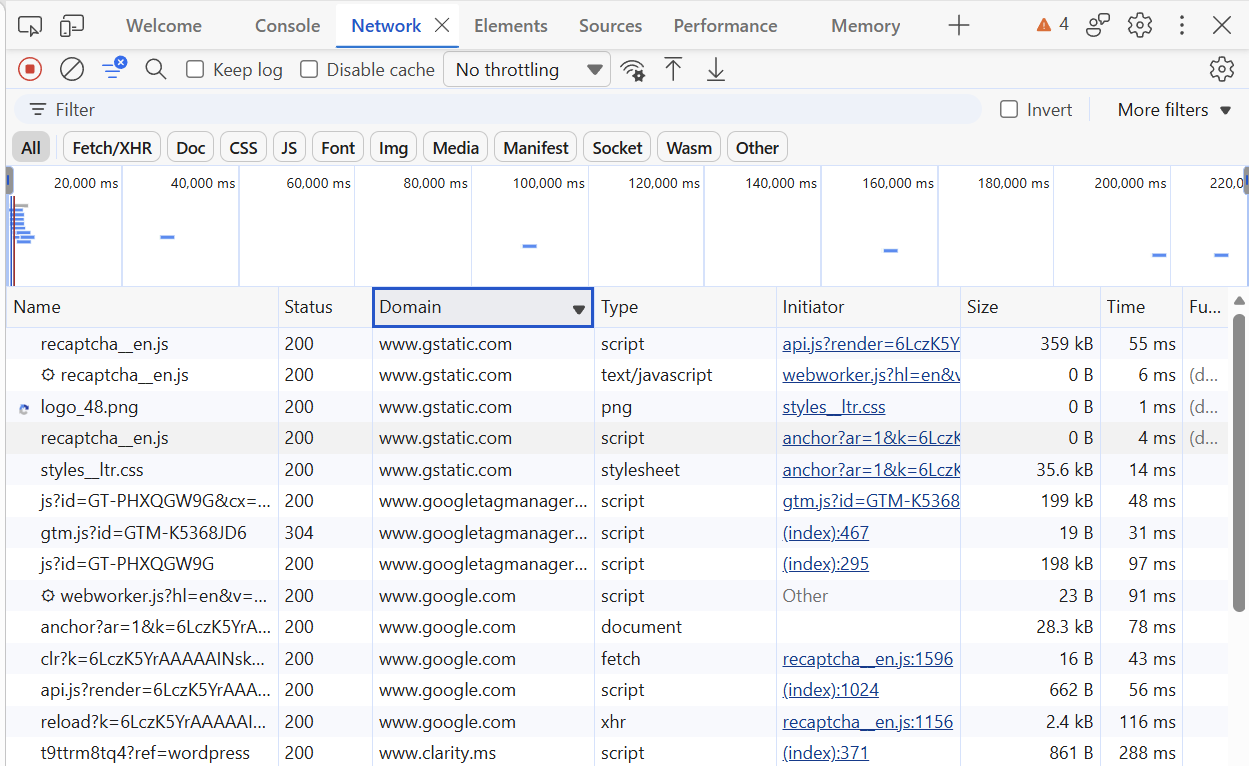The width and height of the screenshot is (1249, 766).
Task: Open the Customize DevTools three-dot menu
Action: [1182, 25]
